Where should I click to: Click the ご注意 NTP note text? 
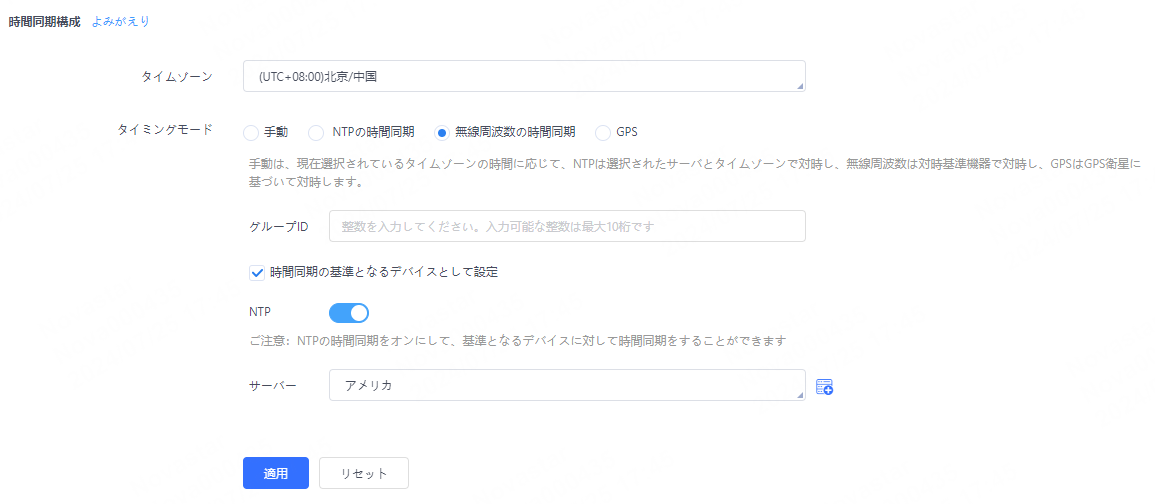(x=517, y=341)
